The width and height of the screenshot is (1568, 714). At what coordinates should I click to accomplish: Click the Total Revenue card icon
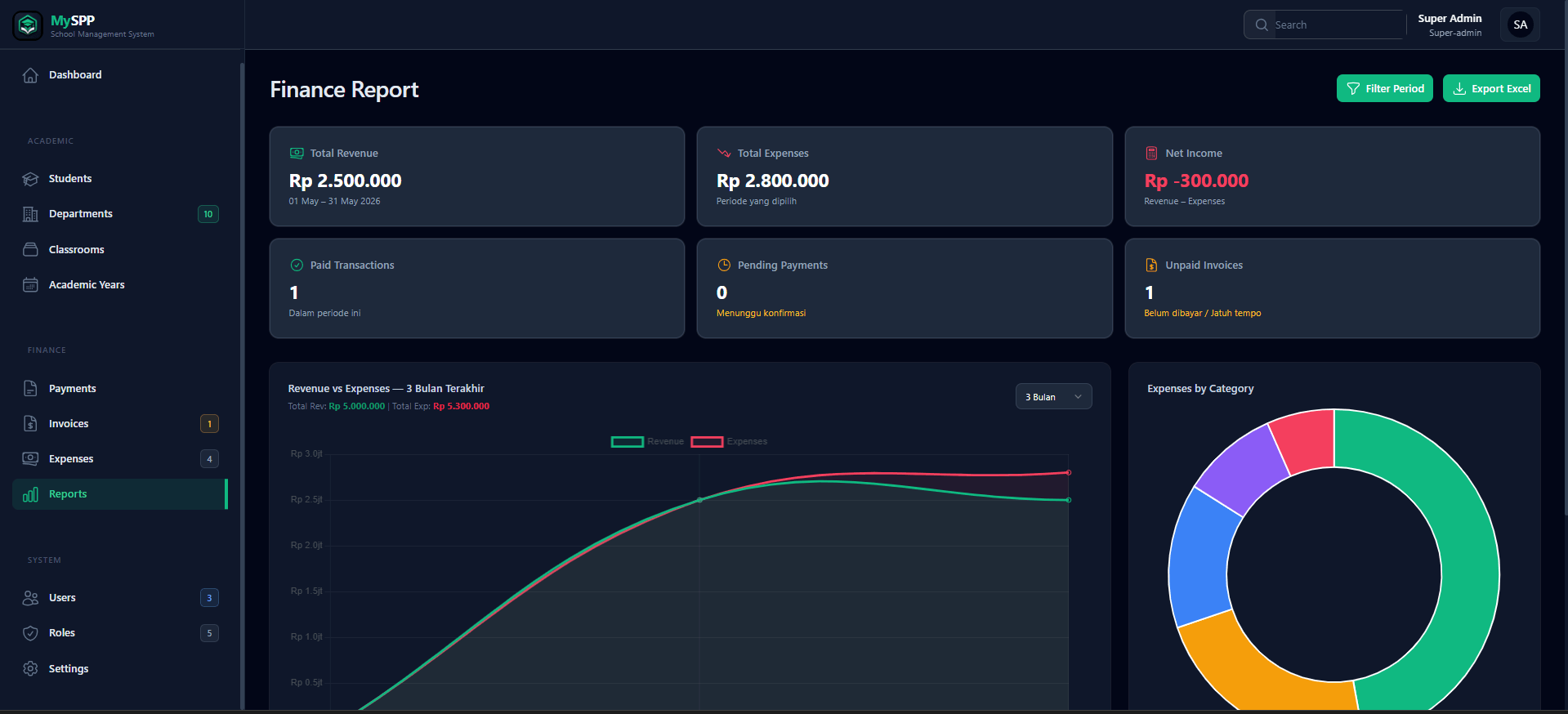(x=297, y=153)
